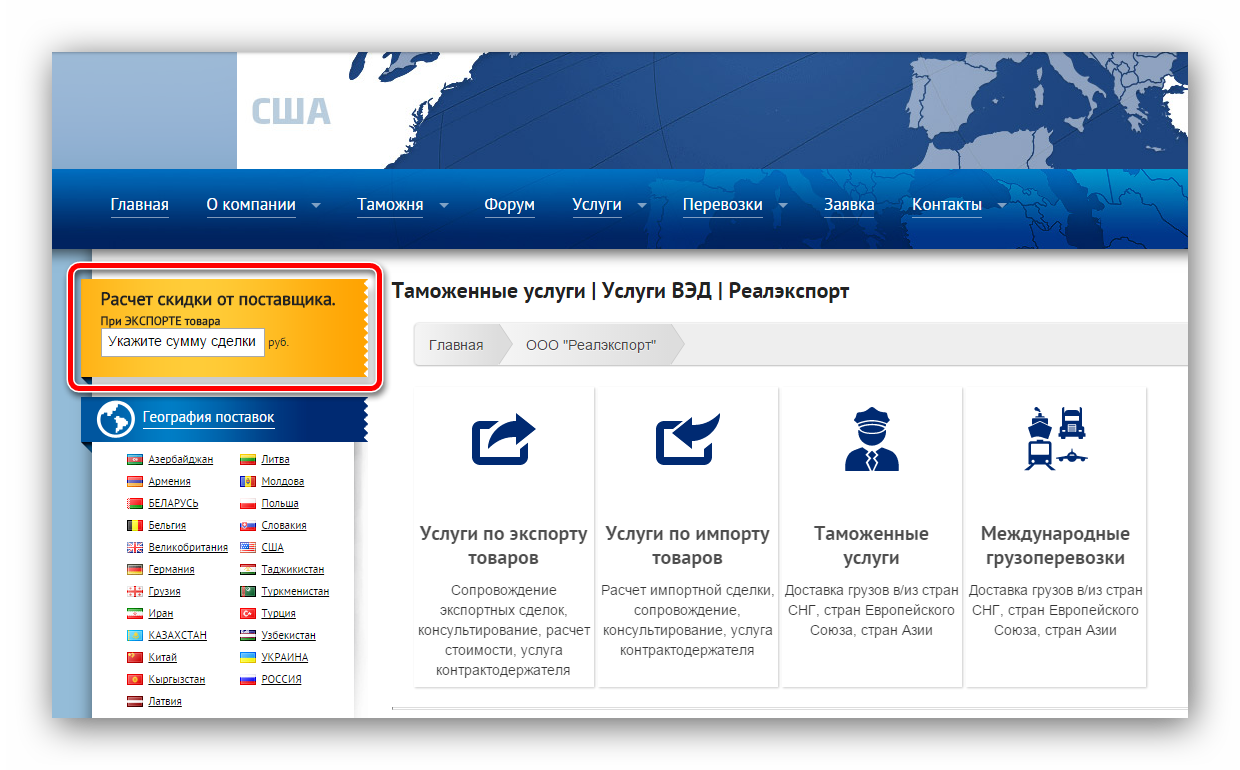Select the Узбекистан country link
Viewport: 1240px width, 770px height.
(x=289, y=636)
